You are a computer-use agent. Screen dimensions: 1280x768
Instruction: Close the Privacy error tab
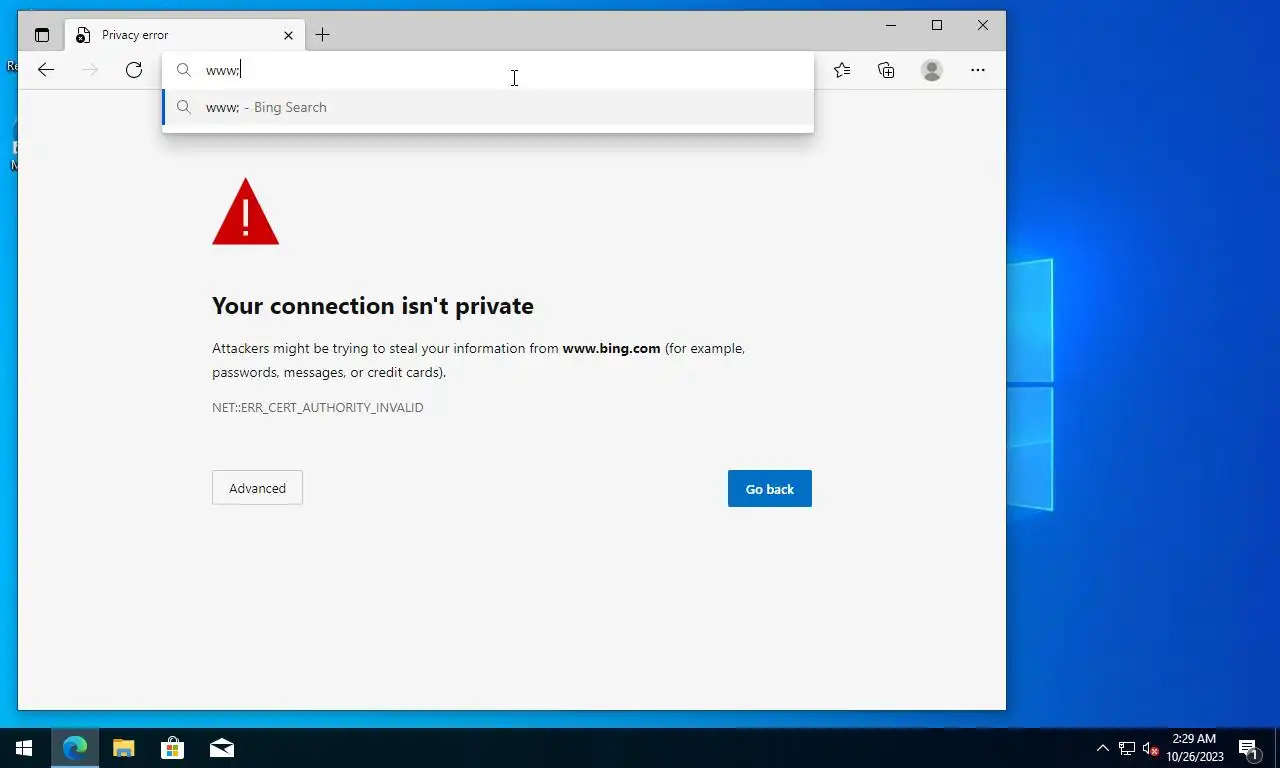[288, 35]
